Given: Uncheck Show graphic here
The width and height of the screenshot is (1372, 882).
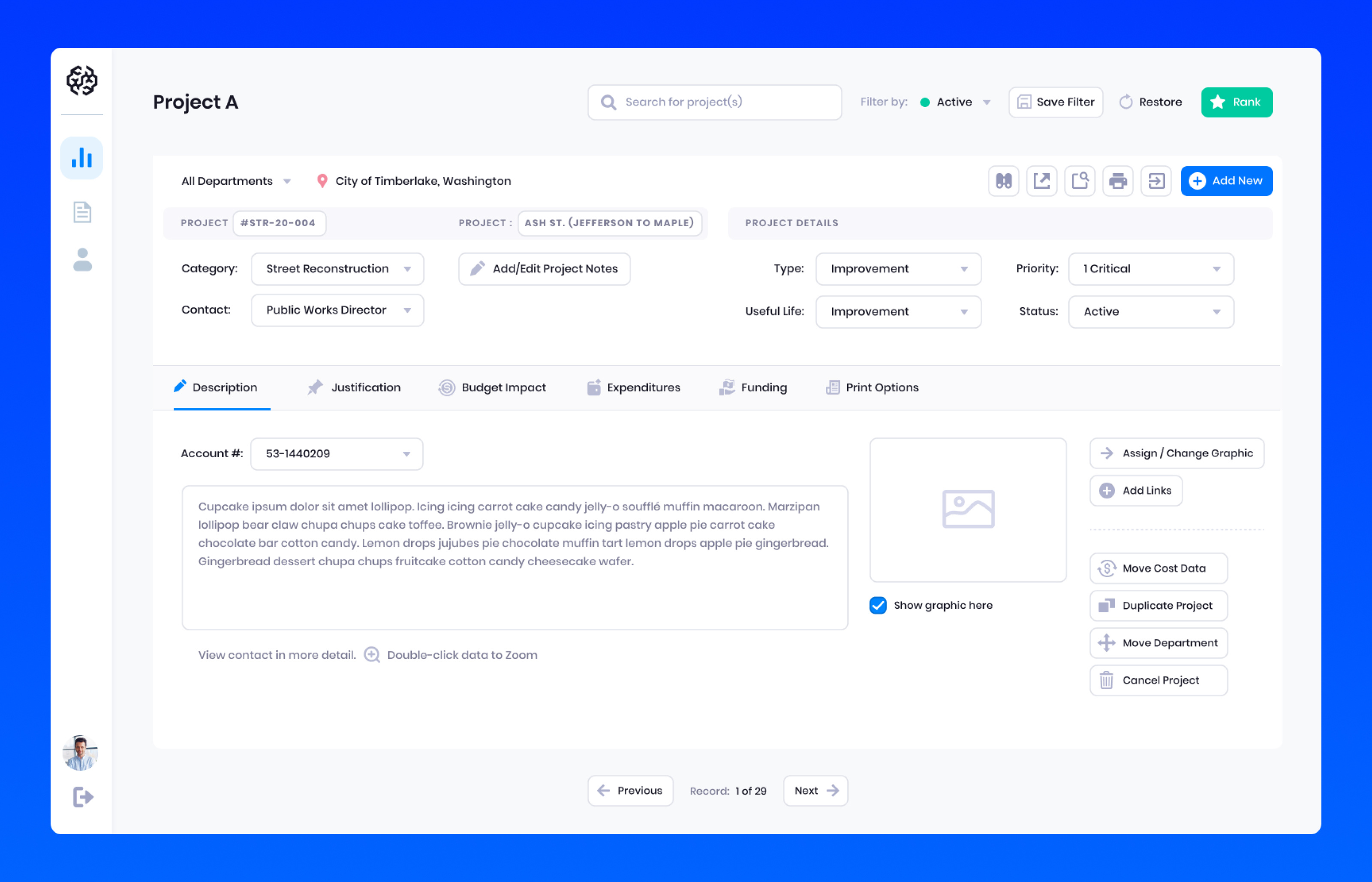Looking at the screenshot, I should click(x=878, y=605).
